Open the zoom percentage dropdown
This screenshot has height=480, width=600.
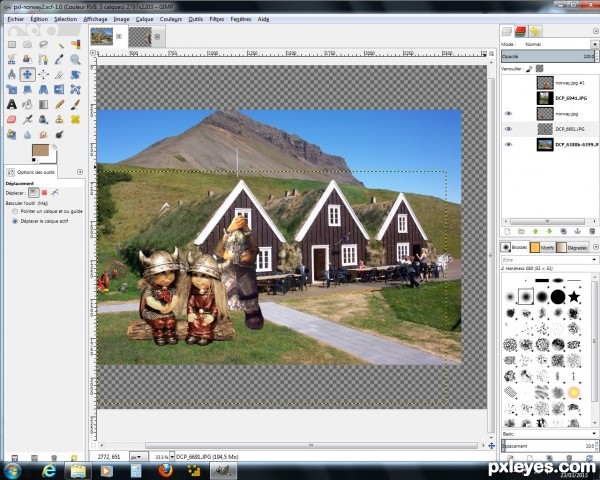[172, 457]
